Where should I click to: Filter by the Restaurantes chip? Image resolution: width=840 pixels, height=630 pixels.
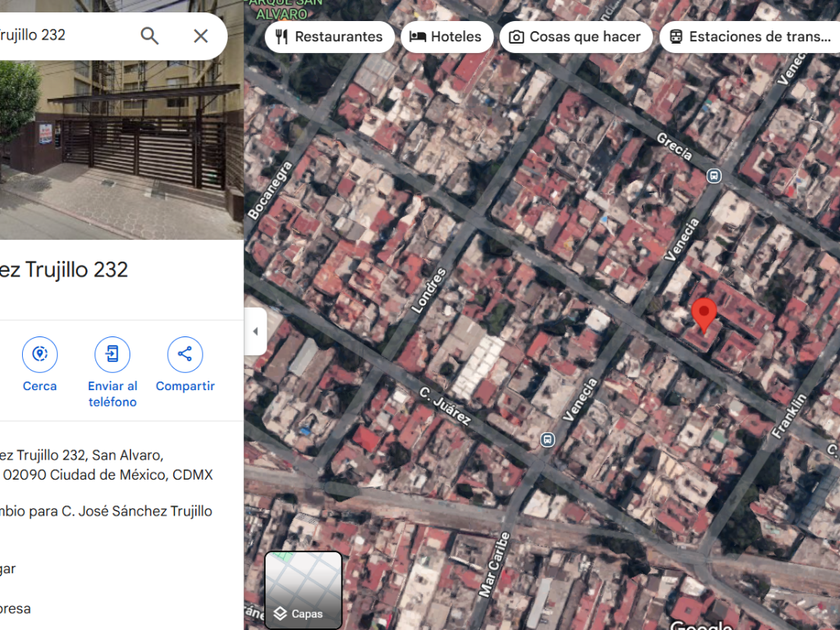point(328,37)
